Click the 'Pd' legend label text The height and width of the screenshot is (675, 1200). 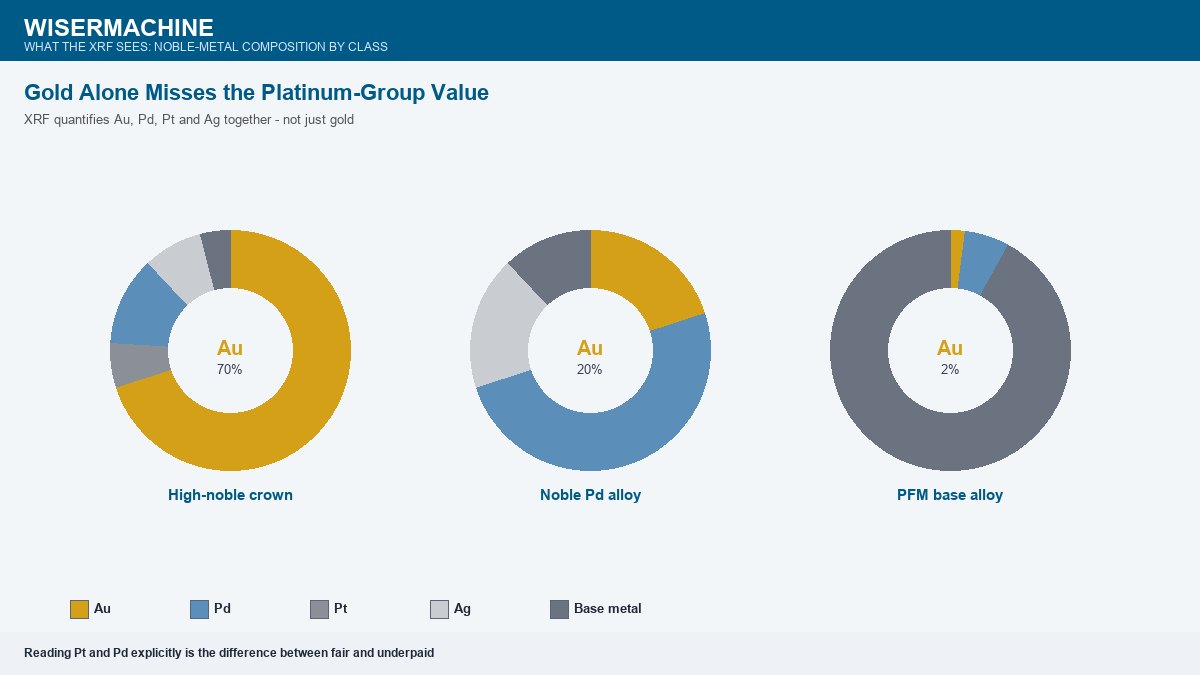[x=222, y=609]
